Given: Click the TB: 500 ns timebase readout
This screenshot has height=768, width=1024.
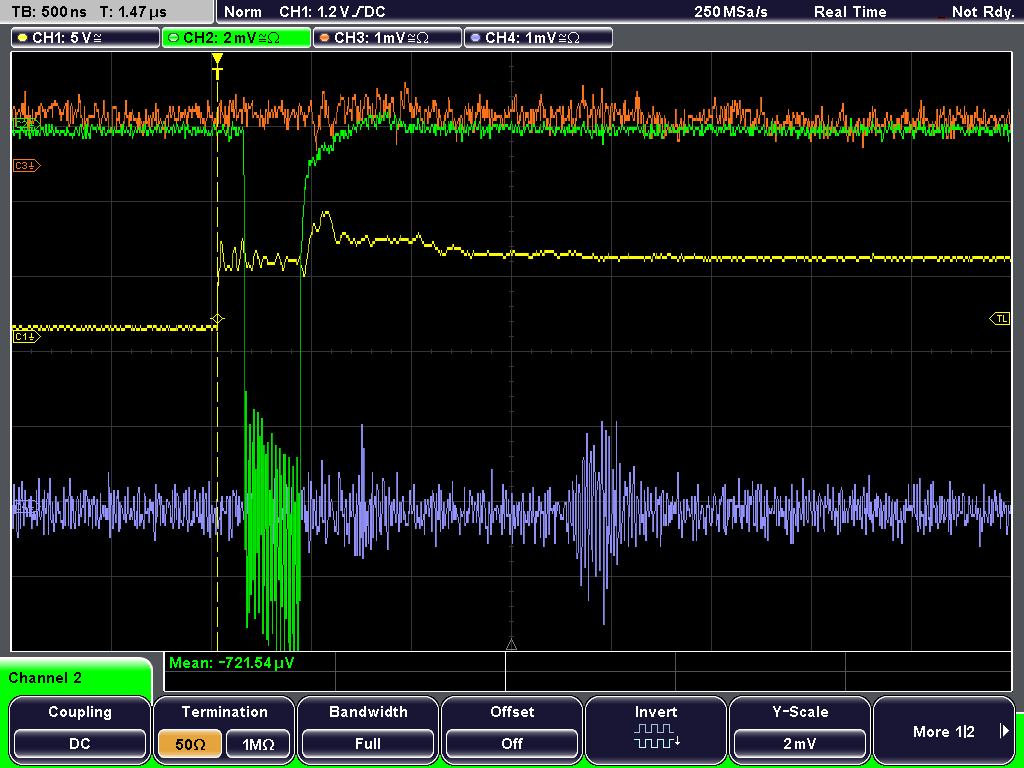Looking at the screenshot, I should click(50, 12).
